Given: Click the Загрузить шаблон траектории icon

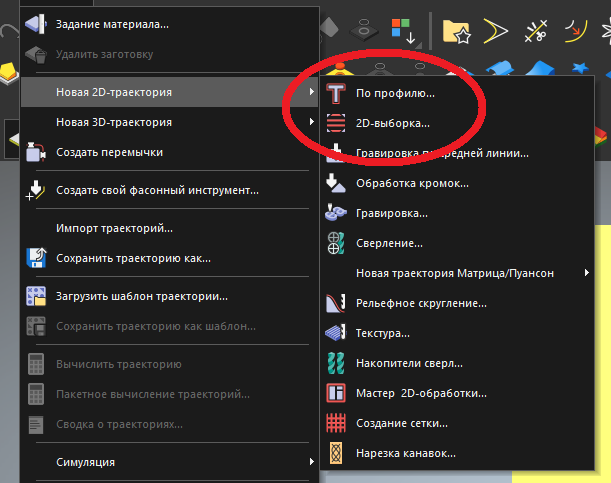Looking at the screenshot, I should pyautogui.click(x=36, y=296).
